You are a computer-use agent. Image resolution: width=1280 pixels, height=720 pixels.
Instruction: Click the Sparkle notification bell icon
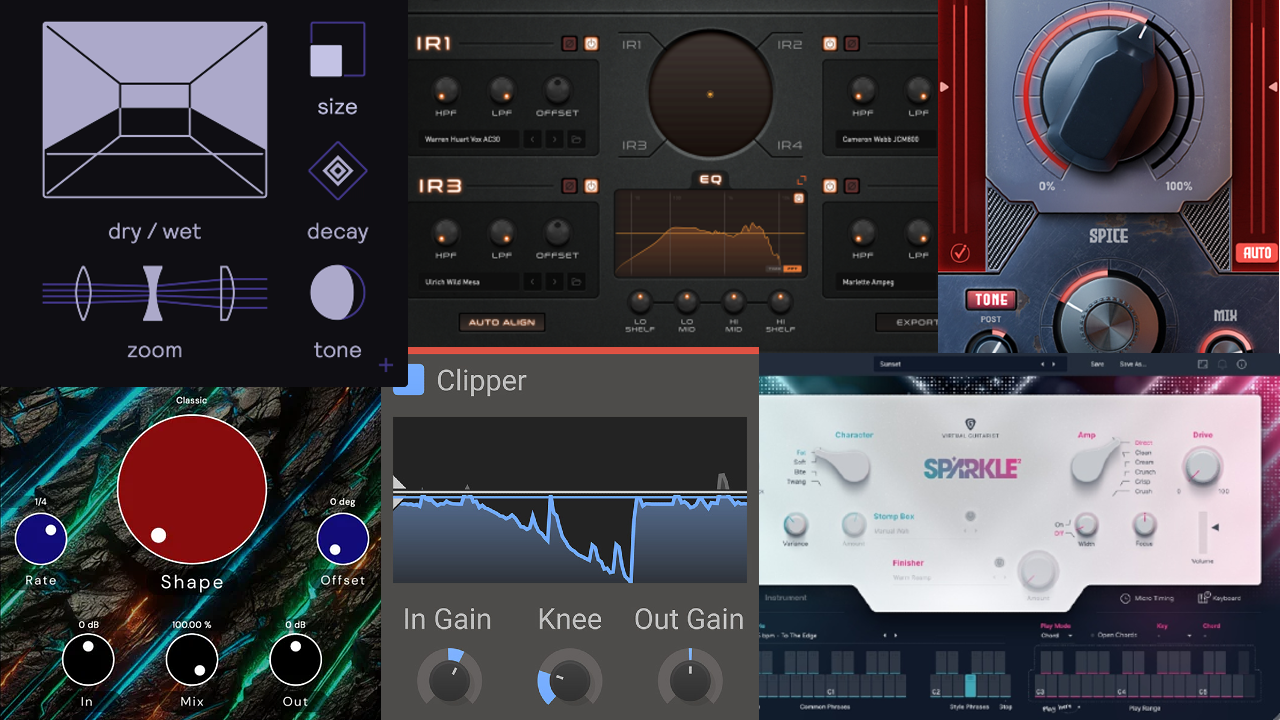1222,364
